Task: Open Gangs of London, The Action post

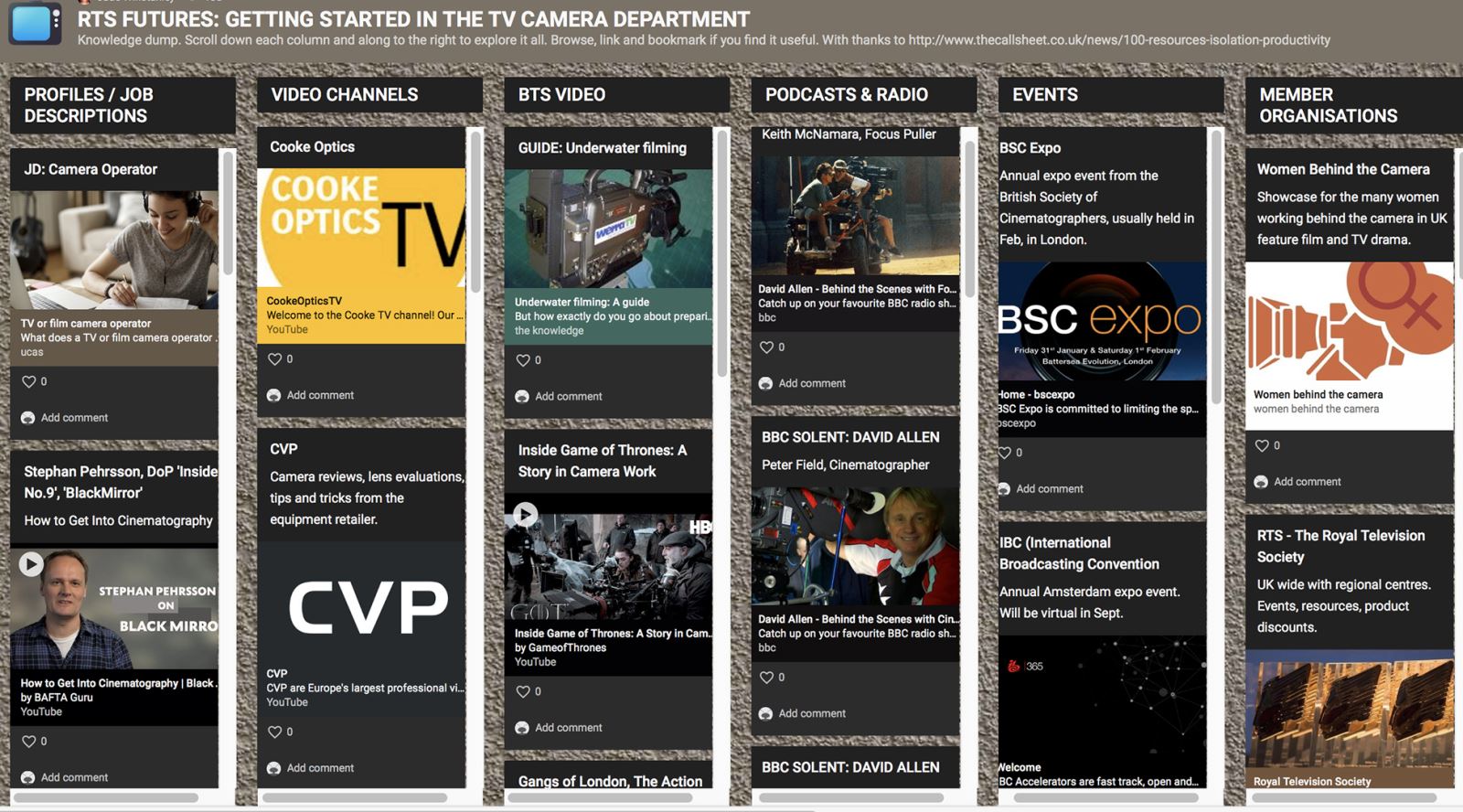Action: (x=610, y=781)
